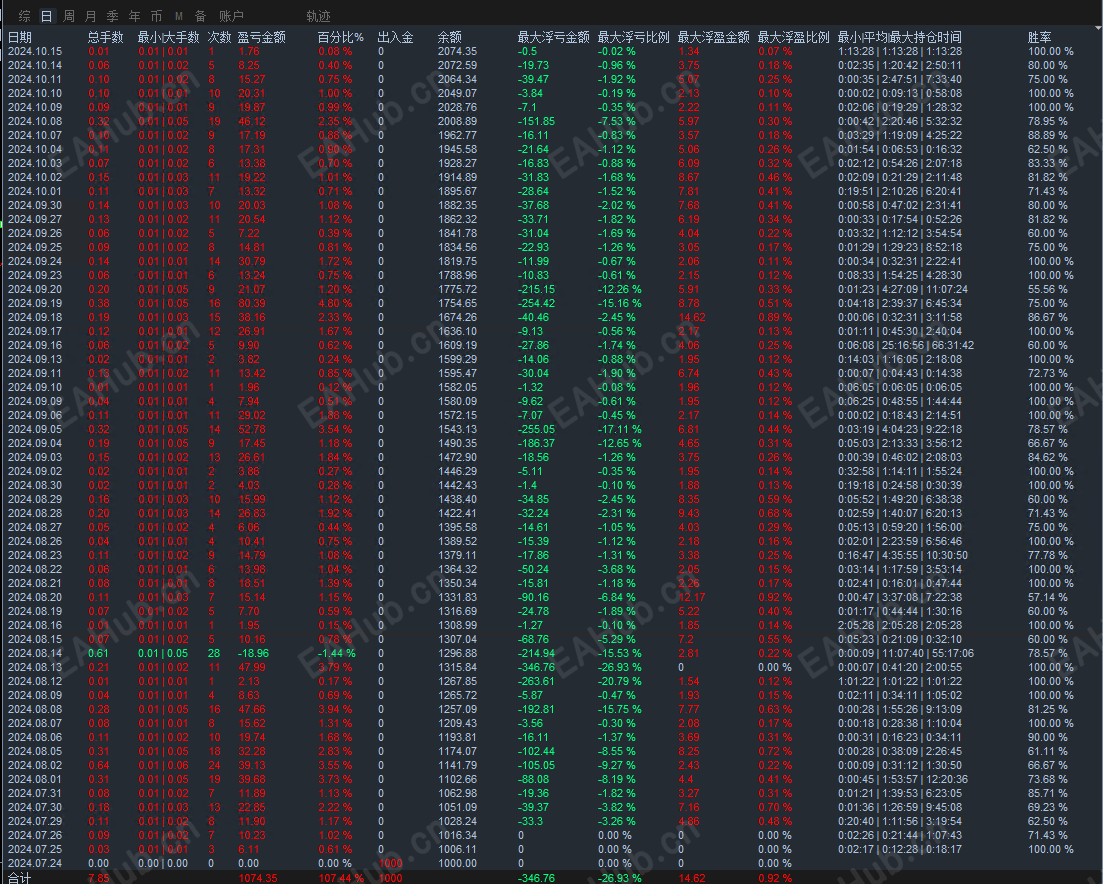Click balance value 1543.13

coord(457,429)
